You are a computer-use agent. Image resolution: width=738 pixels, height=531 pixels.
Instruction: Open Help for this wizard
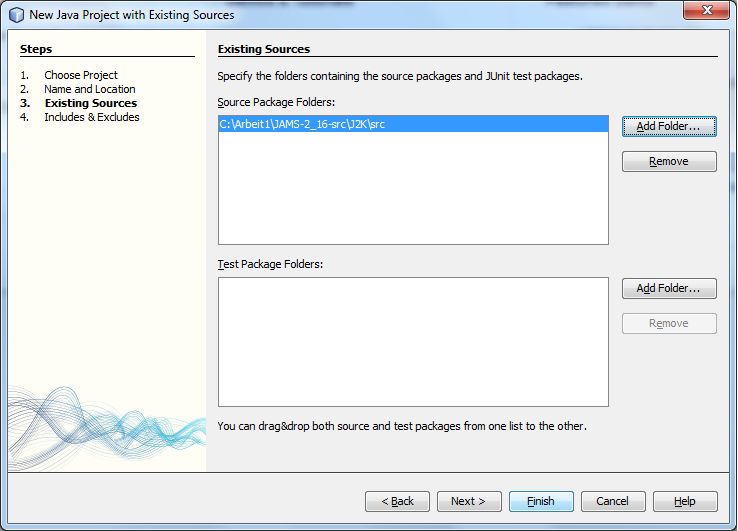[x=684, y=501]
